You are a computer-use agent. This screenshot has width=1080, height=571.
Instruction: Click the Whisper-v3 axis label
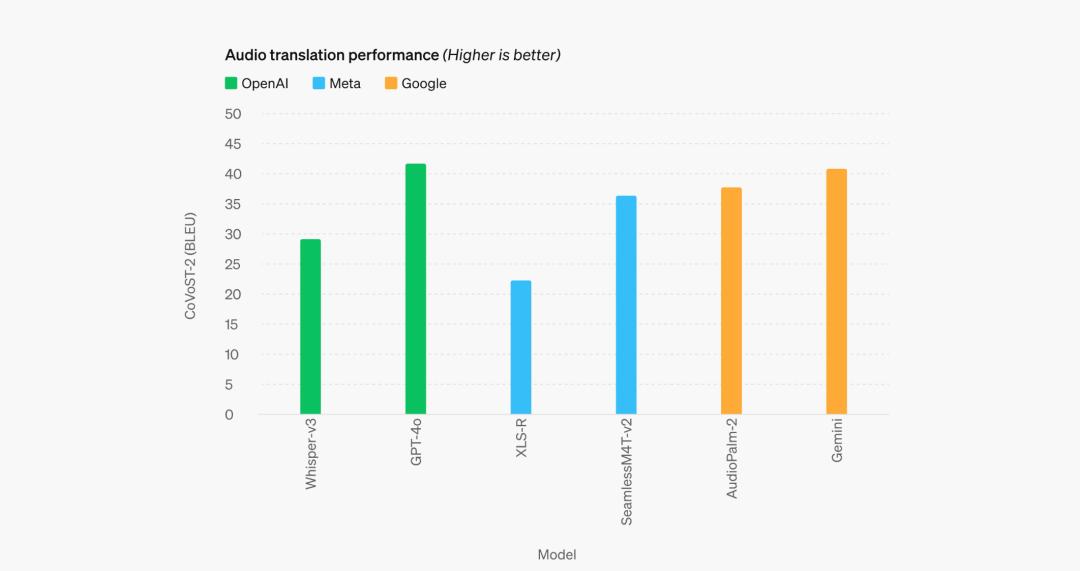pos(311,454)
